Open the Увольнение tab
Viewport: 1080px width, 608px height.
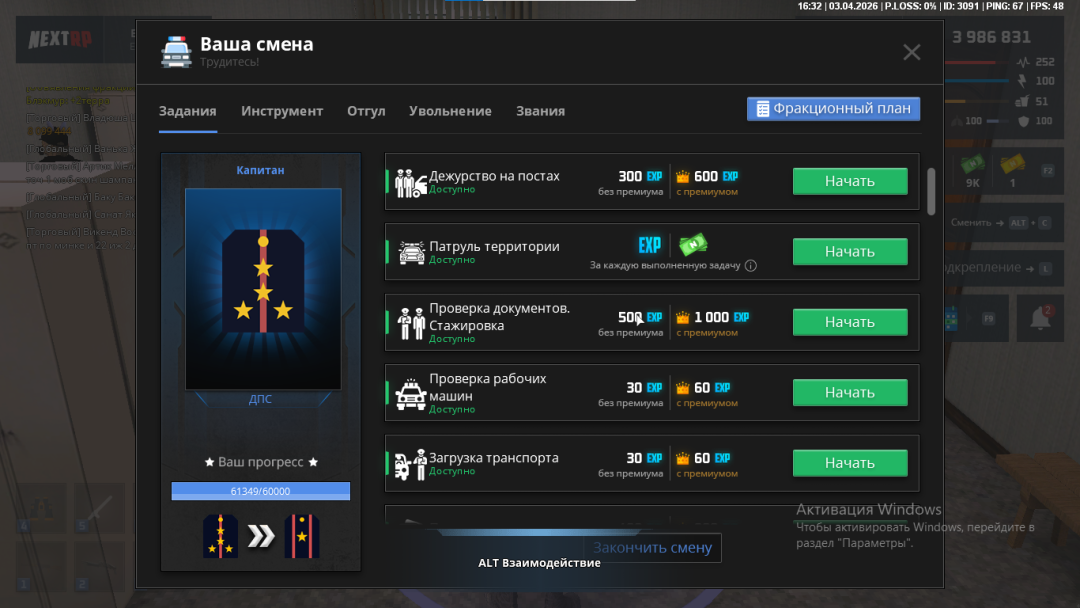pyautogui.click(x=451, y=111)
